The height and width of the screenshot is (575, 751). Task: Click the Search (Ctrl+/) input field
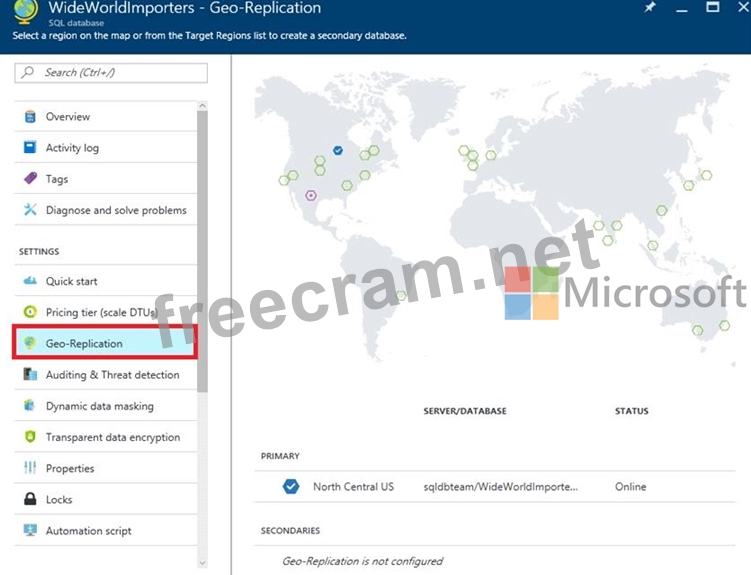tap(111, 73)
